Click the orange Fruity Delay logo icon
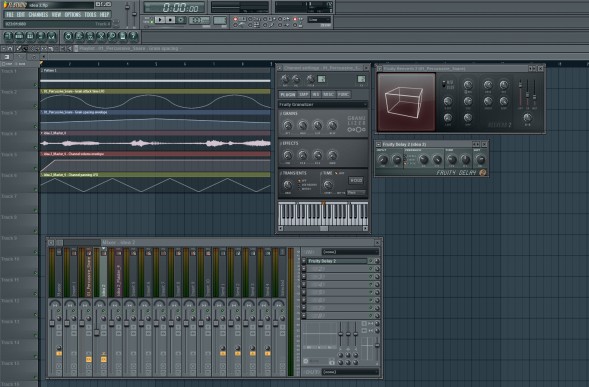Image resolution: width=589 pixels, height=387 pixels. (x=482, y=172)
